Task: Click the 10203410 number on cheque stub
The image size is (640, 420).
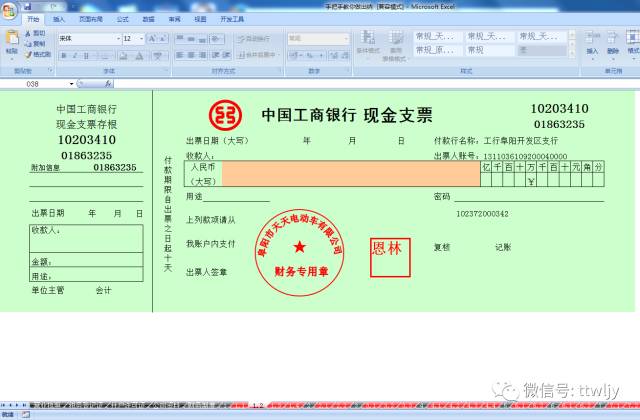Action: point(87,140)
